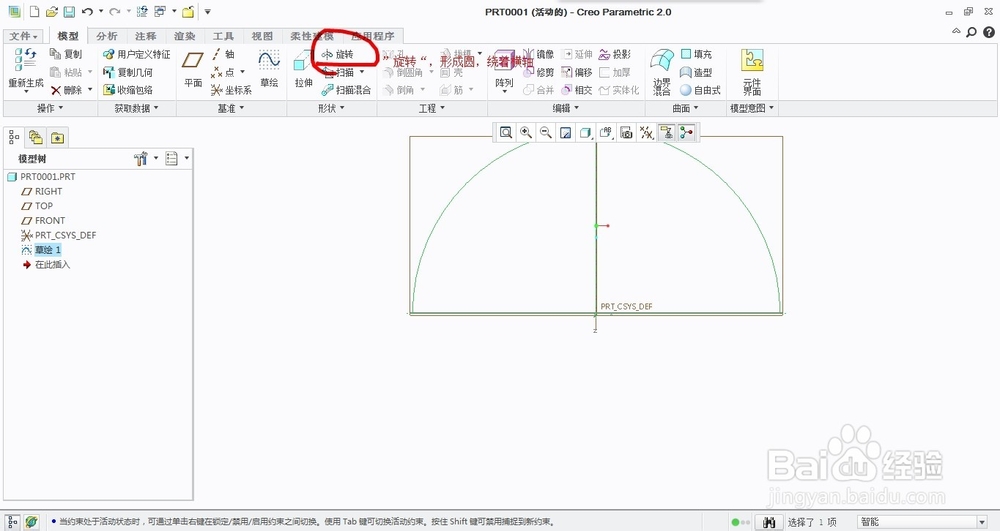Screen dimensions: 1000x531
Task: Open the command search magnifier
Action: (x=971, y=32)
